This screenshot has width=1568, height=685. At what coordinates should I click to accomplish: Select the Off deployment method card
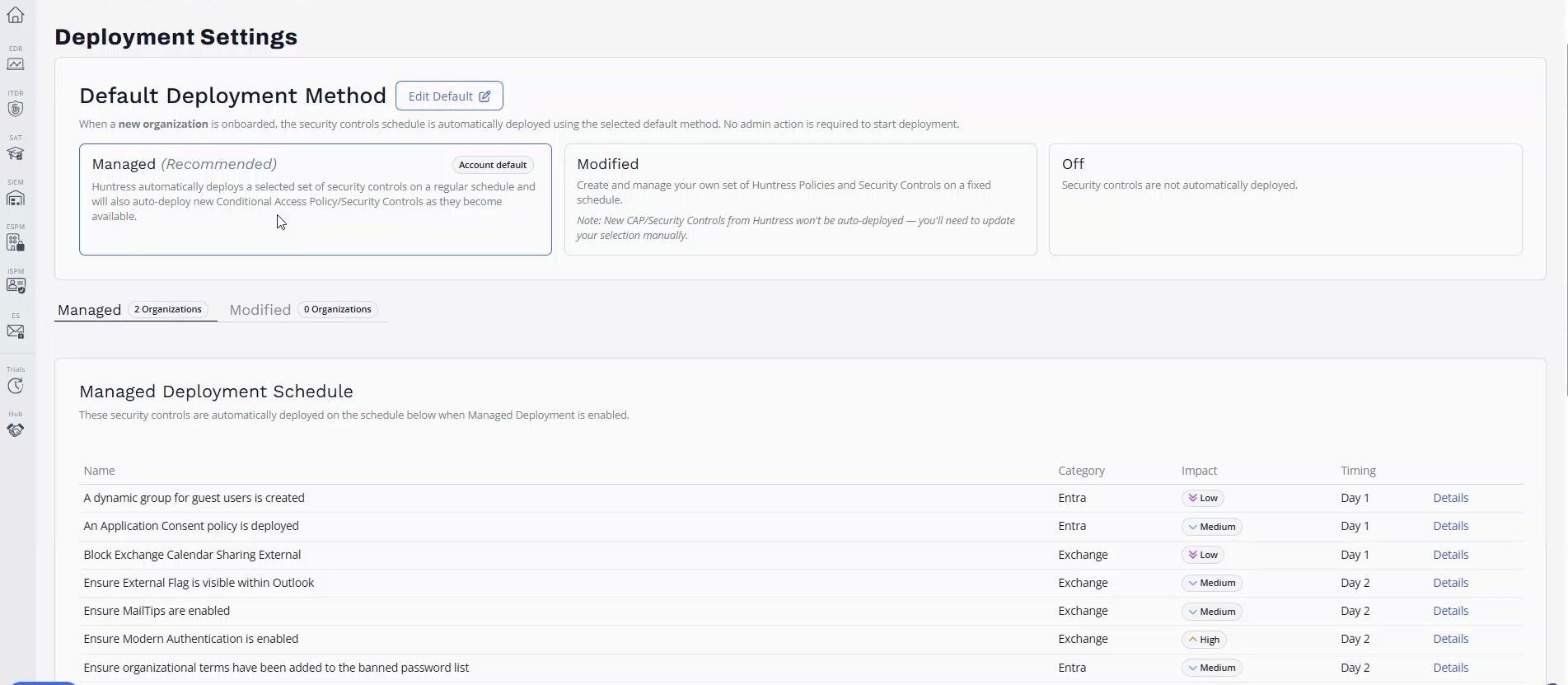pyautogui.click(x=1285, y=199)
